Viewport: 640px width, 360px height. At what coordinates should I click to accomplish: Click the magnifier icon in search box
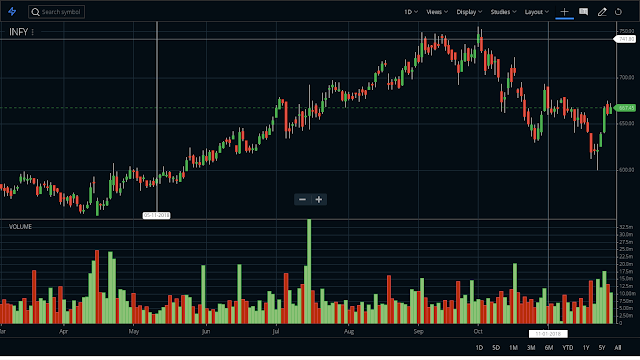pos(36,12)
